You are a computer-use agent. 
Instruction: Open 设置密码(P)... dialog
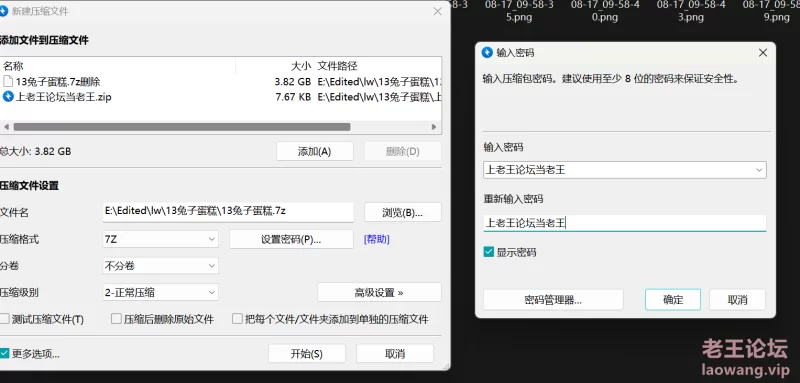coord(291,239)
